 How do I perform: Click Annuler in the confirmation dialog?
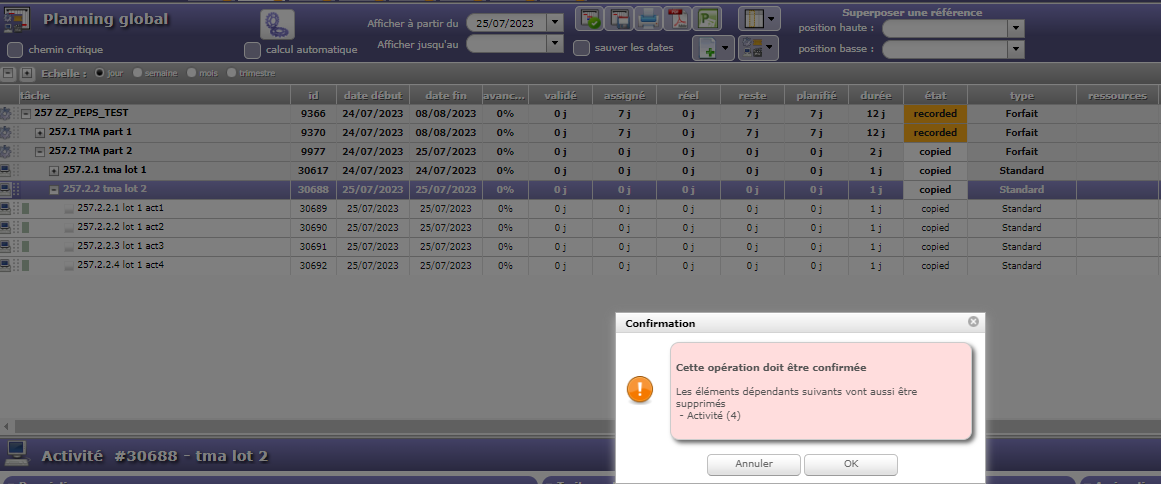pos(754,464)
